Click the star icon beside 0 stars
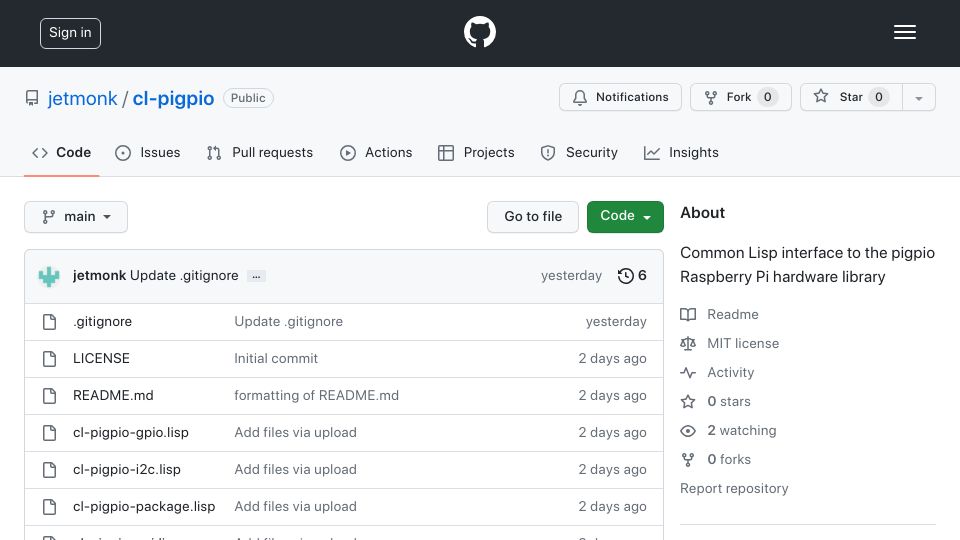The height and width of the screenshot is (540, 960). [x=688, y=402]
